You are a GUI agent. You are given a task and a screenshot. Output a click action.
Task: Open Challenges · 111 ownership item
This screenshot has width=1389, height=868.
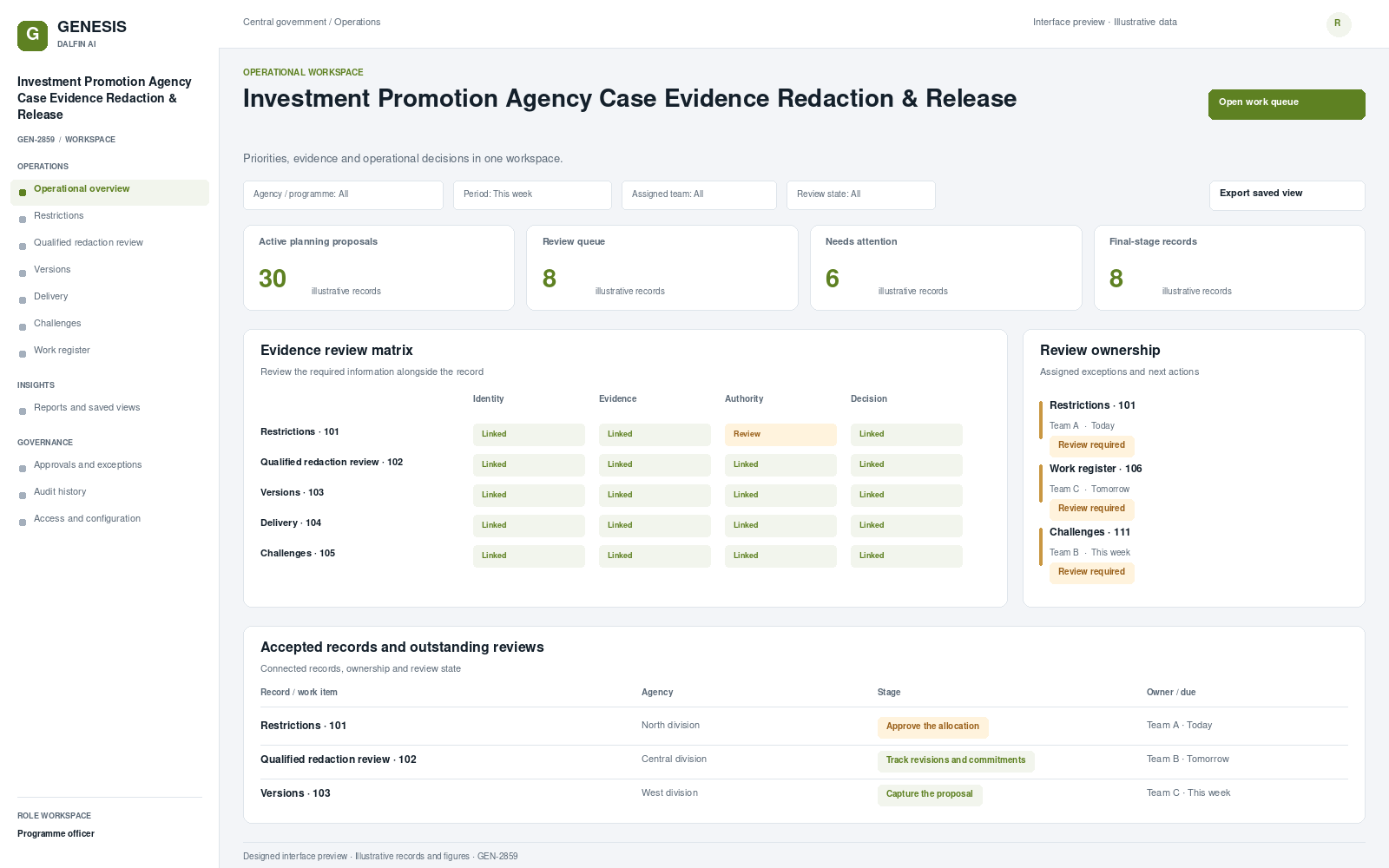coord(1089,532)
